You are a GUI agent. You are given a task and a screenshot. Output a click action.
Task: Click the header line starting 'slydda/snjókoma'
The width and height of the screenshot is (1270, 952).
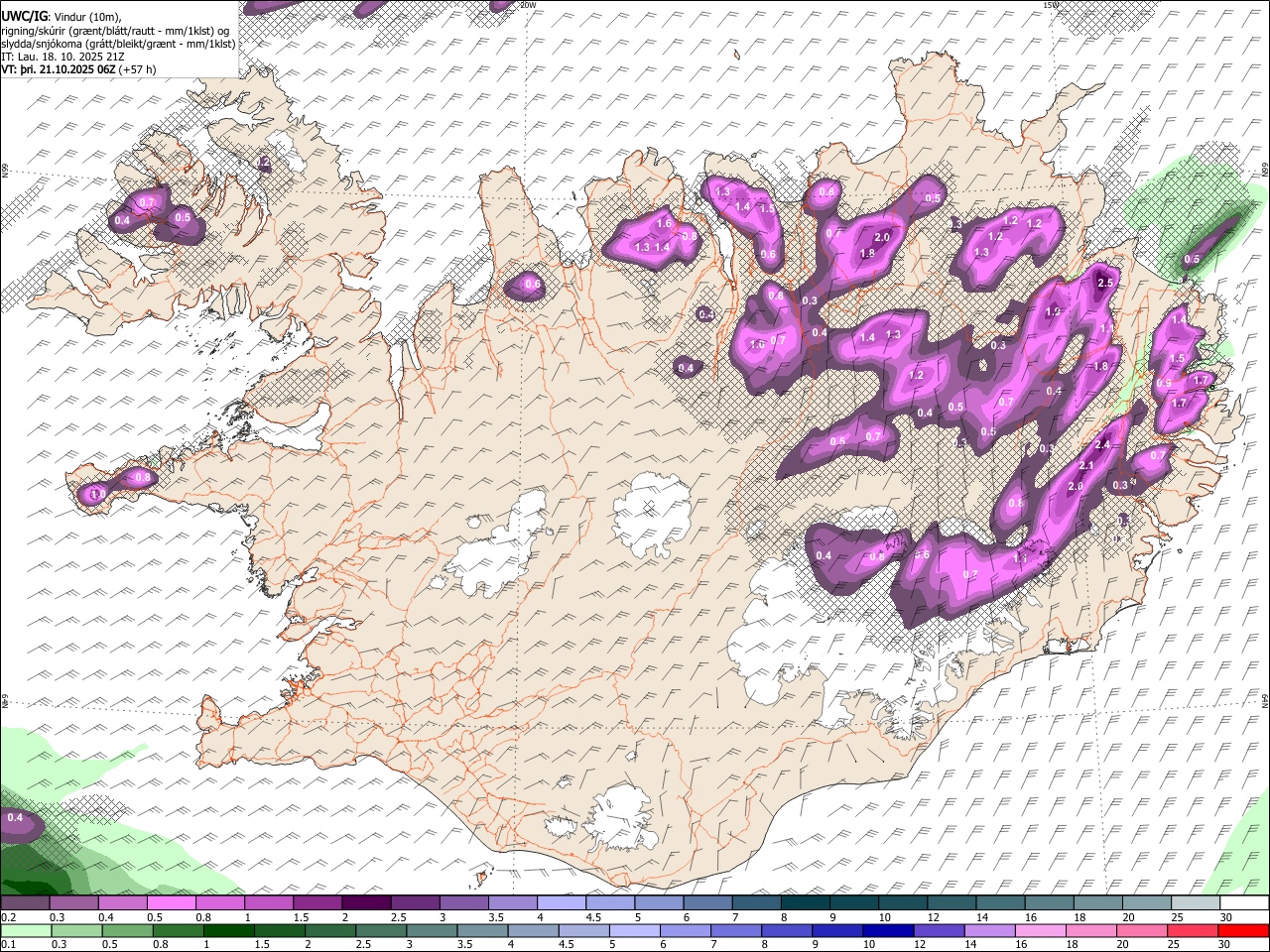coord(118,44)
